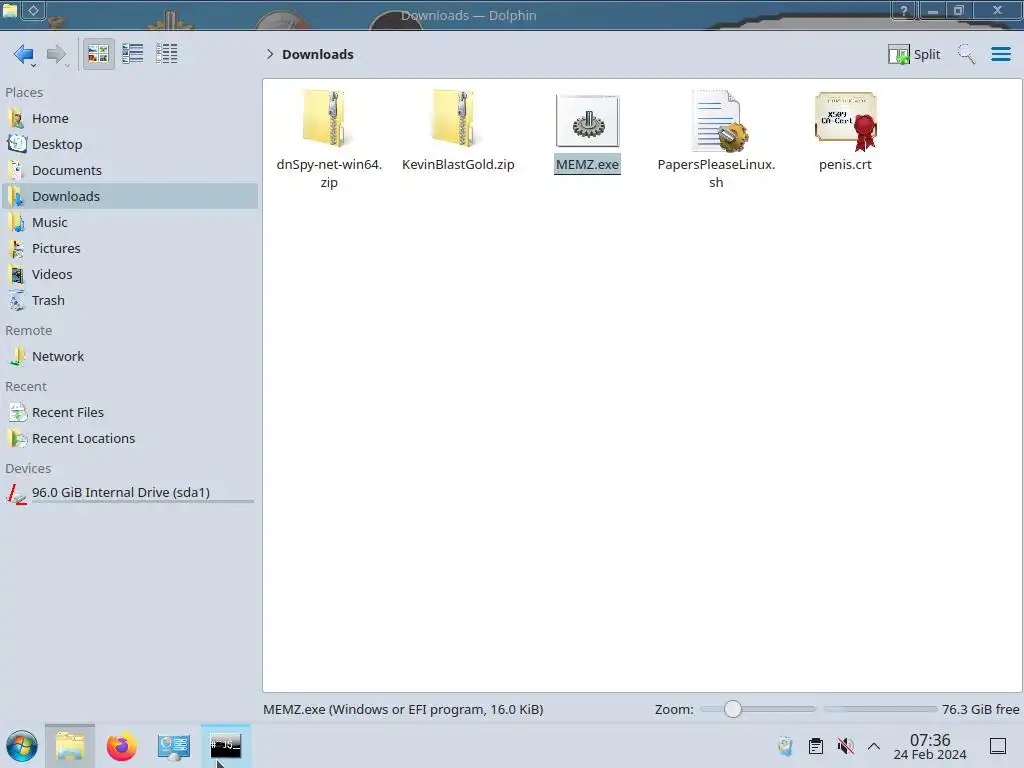The height and width of the screenshot is (768, 1024).
Task: Select KevinBlastGold.zip archive icon
Action: [x=458, y=119]
